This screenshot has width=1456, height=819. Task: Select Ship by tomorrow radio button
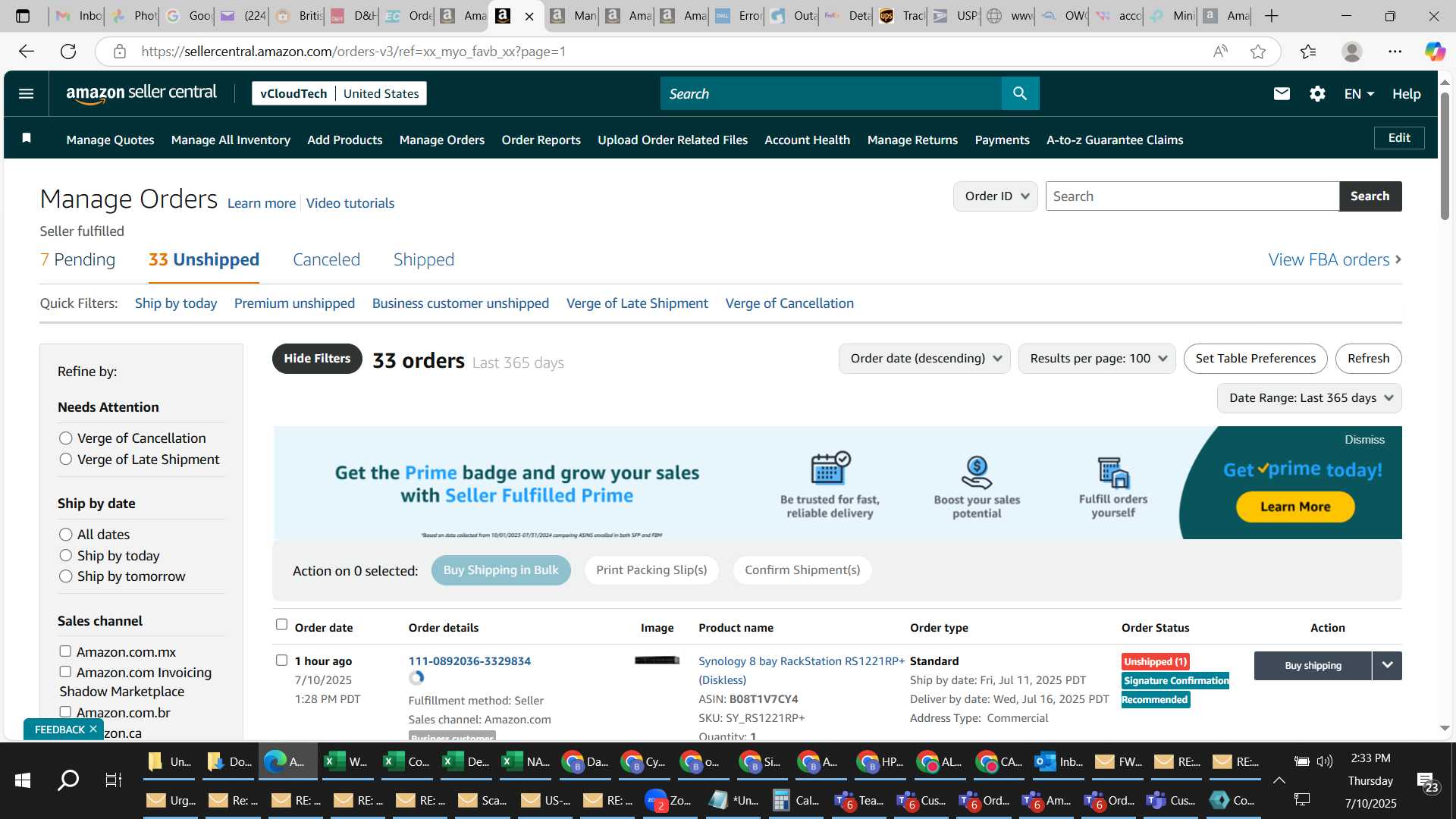tap(66, 576)
